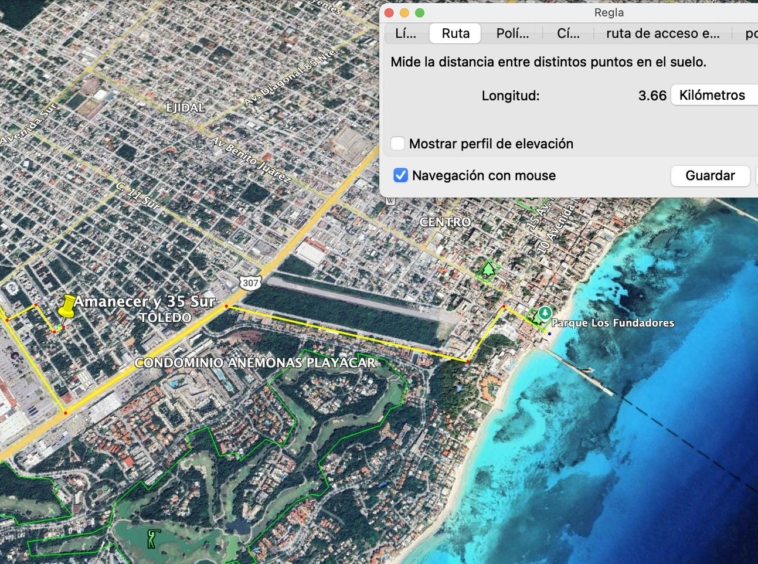
Task: Click the Parque Los Fundadores green marker
Action: [545, 314]
